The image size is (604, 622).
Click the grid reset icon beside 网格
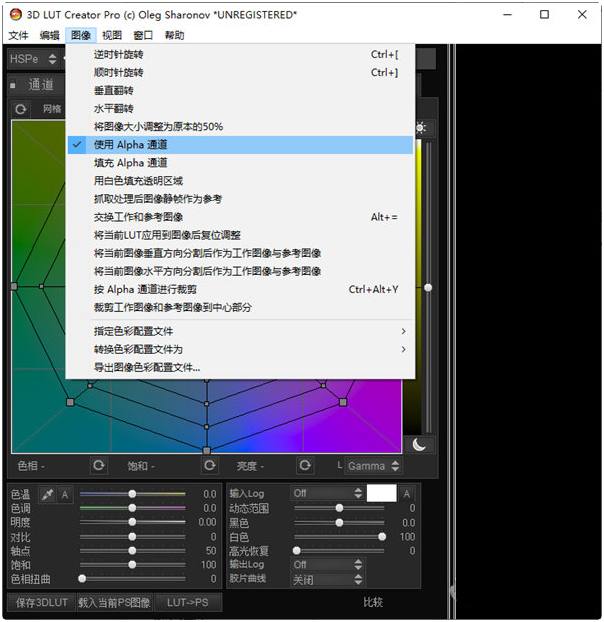point(21,109)
